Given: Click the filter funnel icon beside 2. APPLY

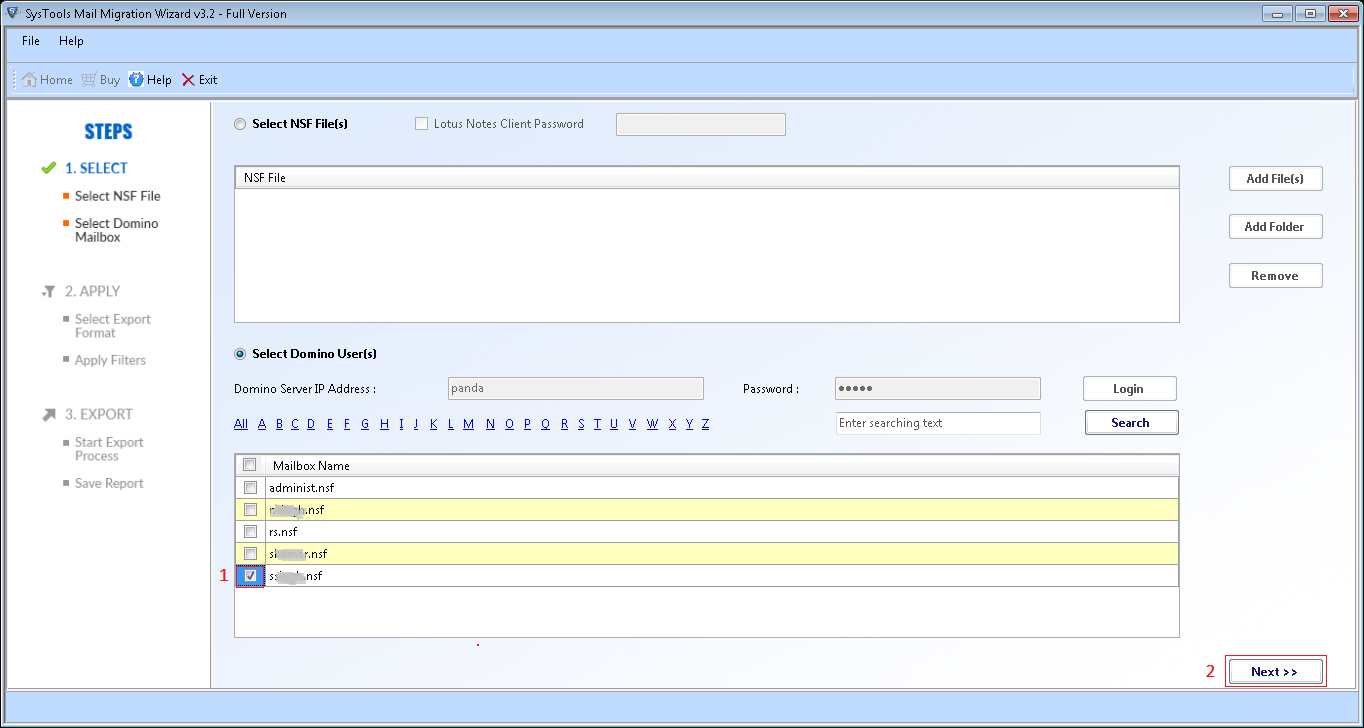Looking at the screenshot, I should (48, 291).
